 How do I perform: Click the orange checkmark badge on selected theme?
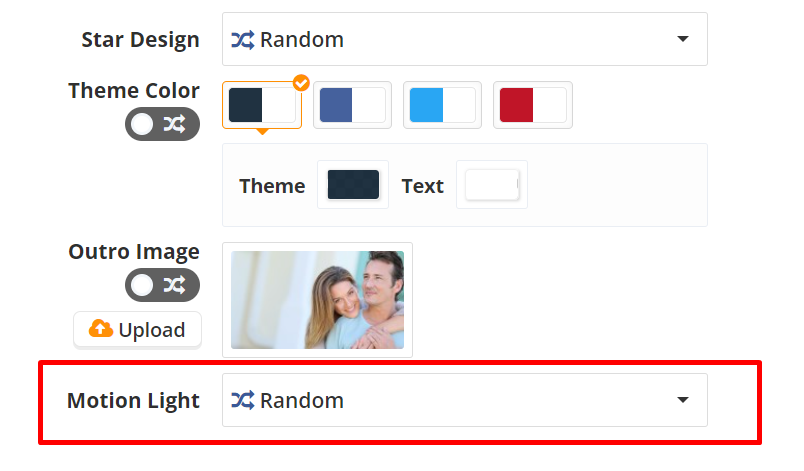click(300, 83)
